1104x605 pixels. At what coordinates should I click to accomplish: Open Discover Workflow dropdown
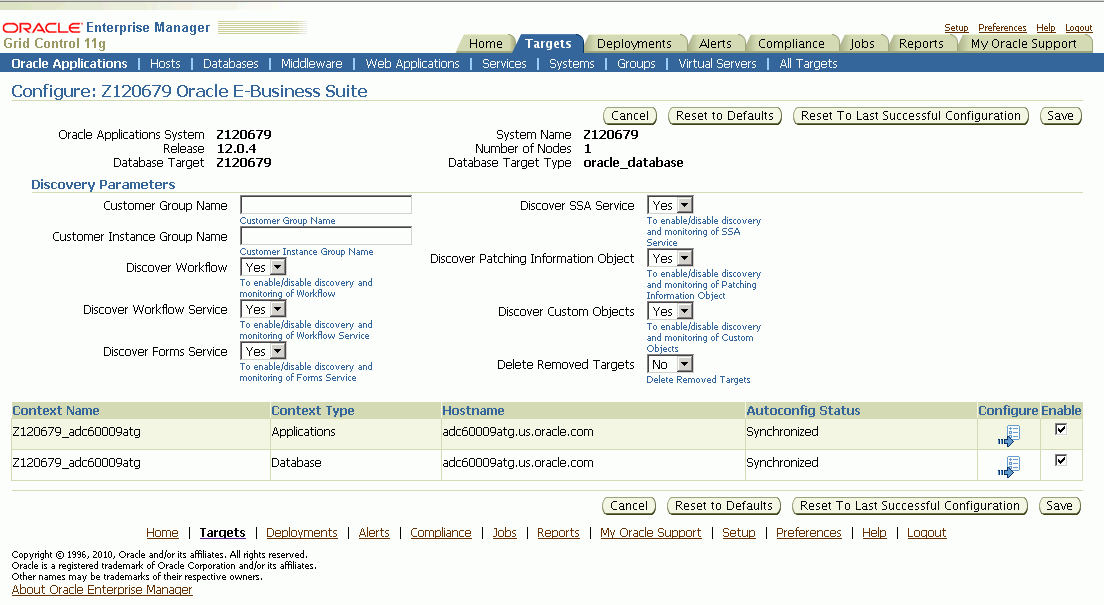click(x=263, y=268)
